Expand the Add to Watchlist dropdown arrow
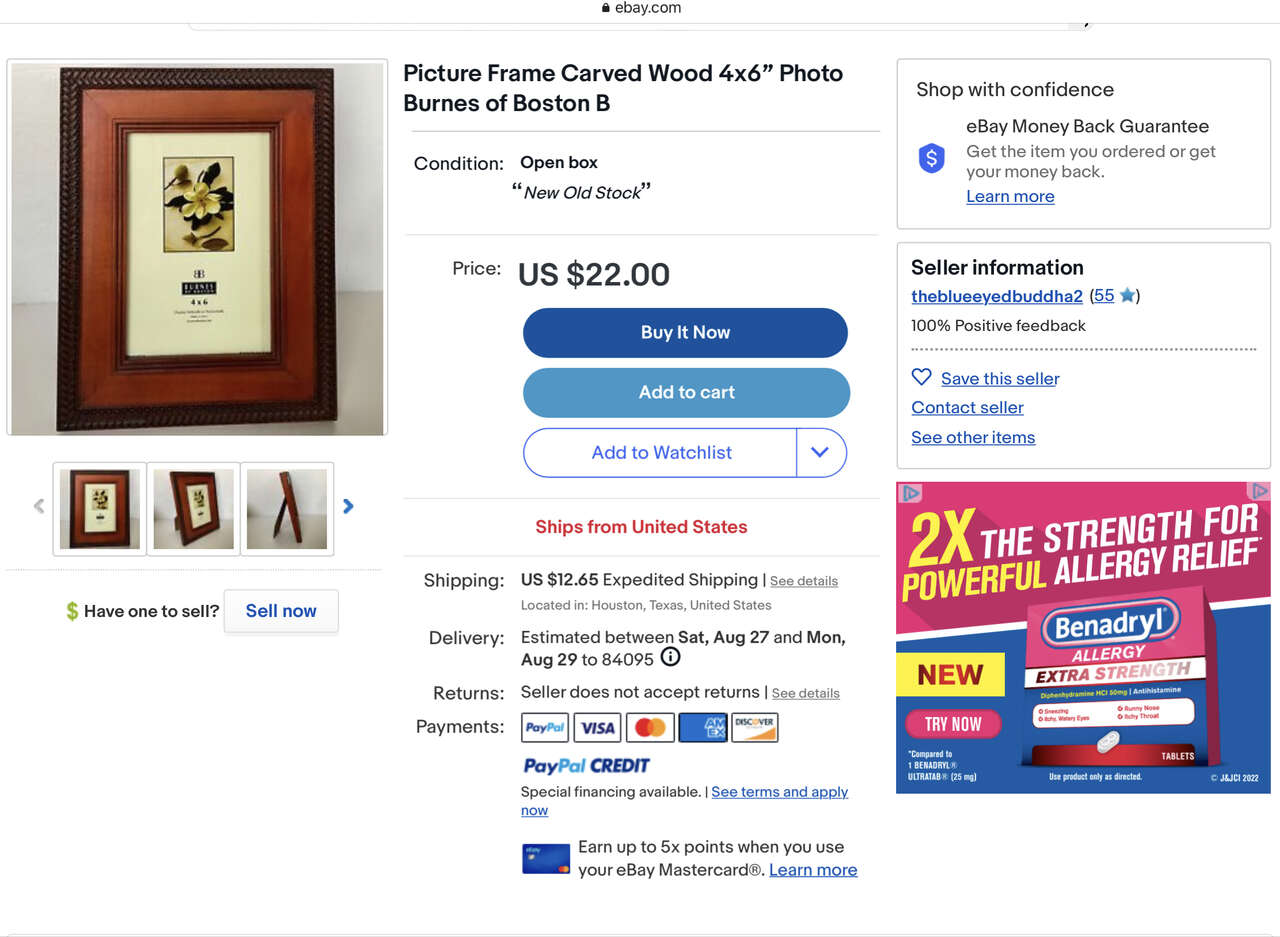 [x=820, y=452]
